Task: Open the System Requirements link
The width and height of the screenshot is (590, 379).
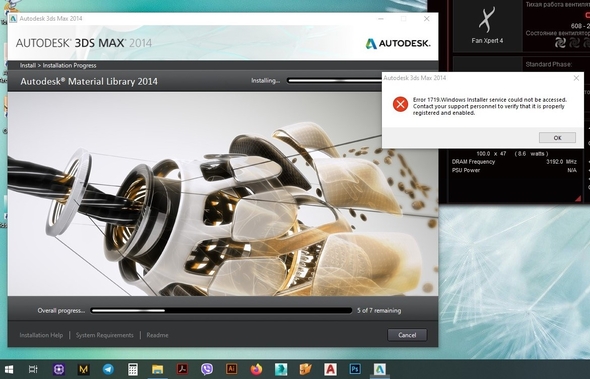Action: pyautogui.click(x=105, y=335)
